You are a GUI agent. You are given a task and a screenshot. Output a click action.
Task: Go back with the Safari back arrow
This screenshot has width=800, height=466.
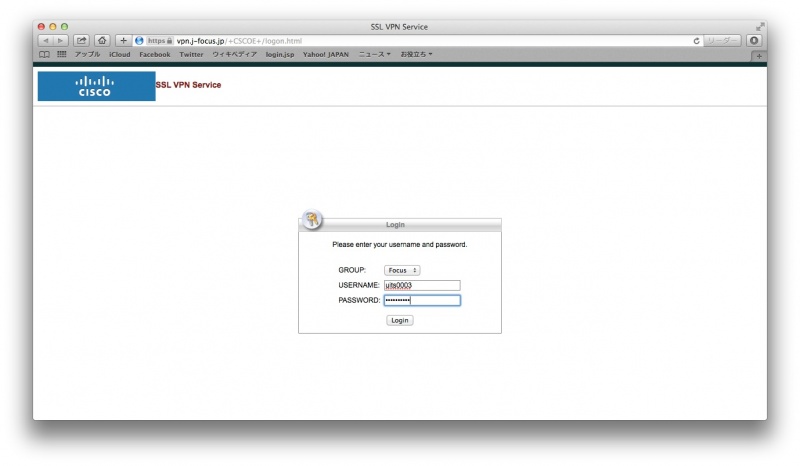[x=46, y=41]
